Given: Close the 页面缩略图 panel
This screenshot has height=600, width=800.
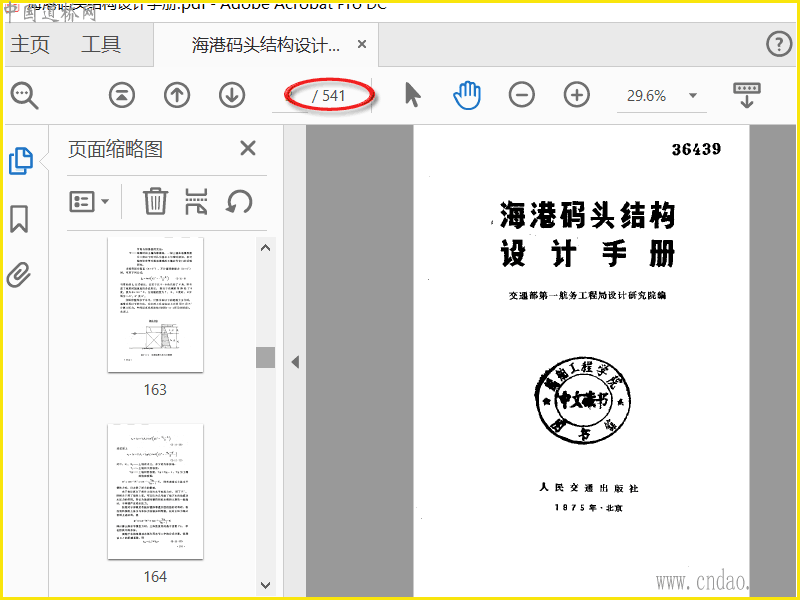Looking at the screenshot, I should 248,148.
